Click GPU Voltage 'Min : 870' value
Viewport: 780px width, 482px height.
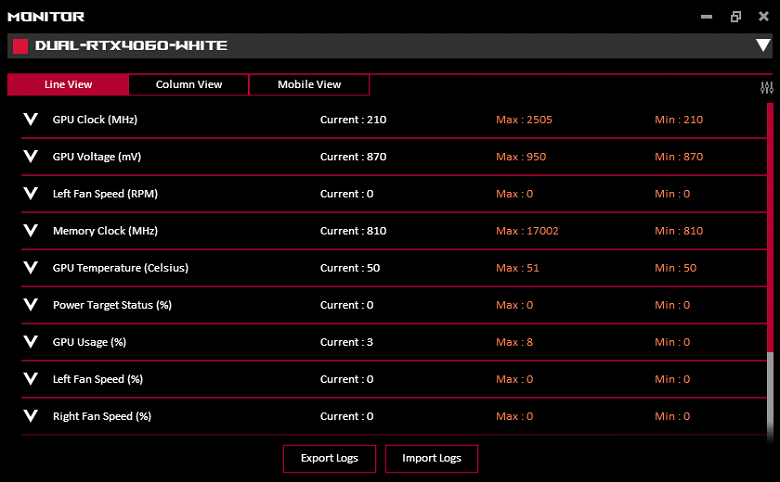point(679,157)
